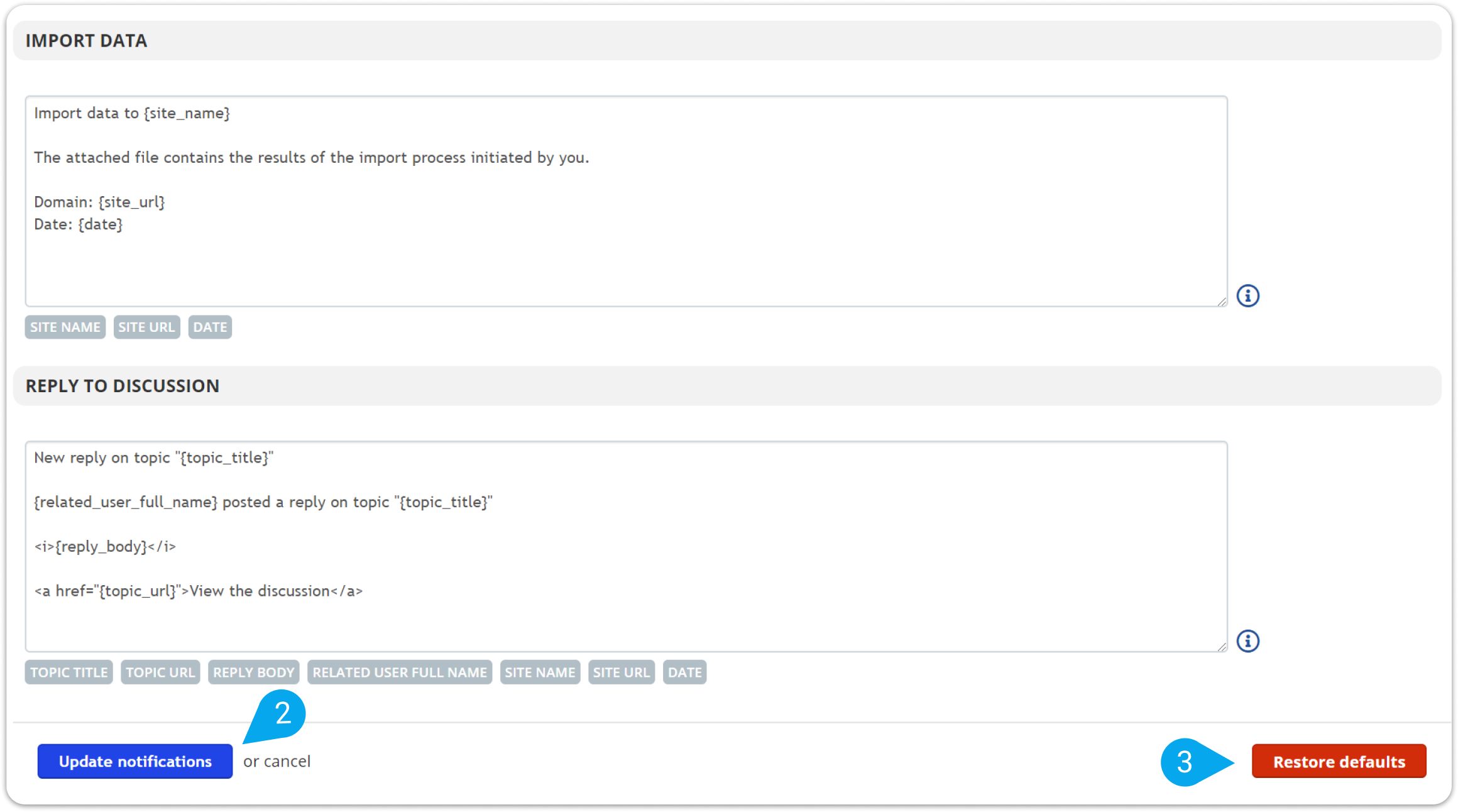Grab resize handle of Reply to Discussion textarea
1458x812 pixels.
(x=1221, y=646)
